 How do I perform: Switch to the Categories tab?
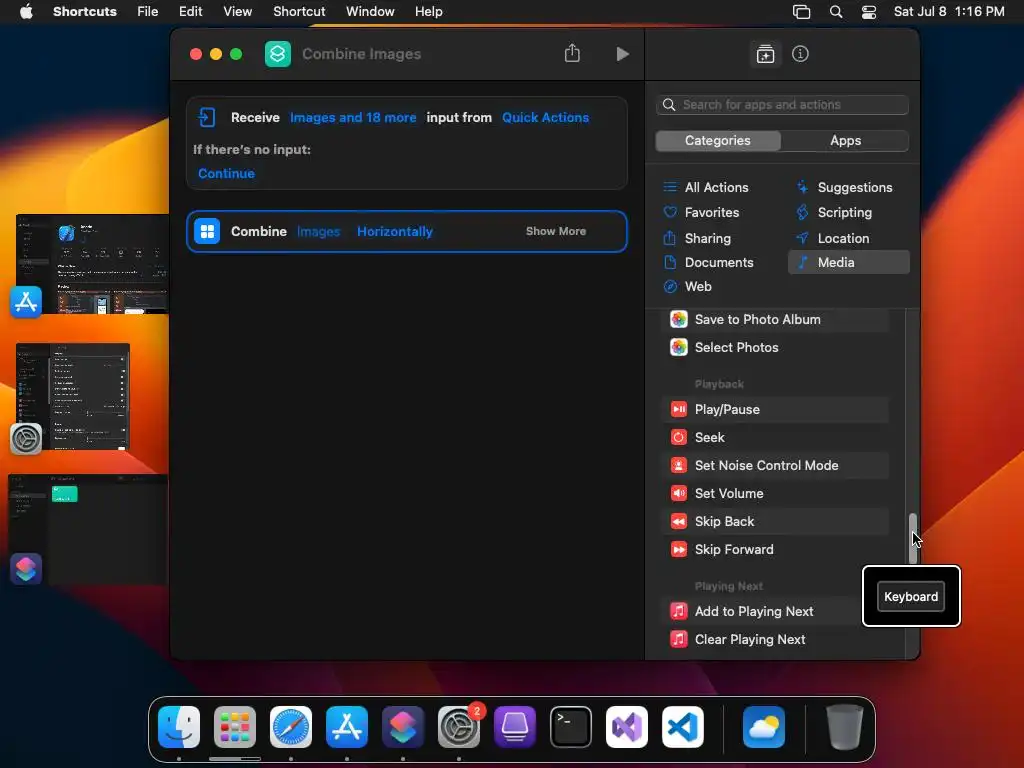coord(718,140)
